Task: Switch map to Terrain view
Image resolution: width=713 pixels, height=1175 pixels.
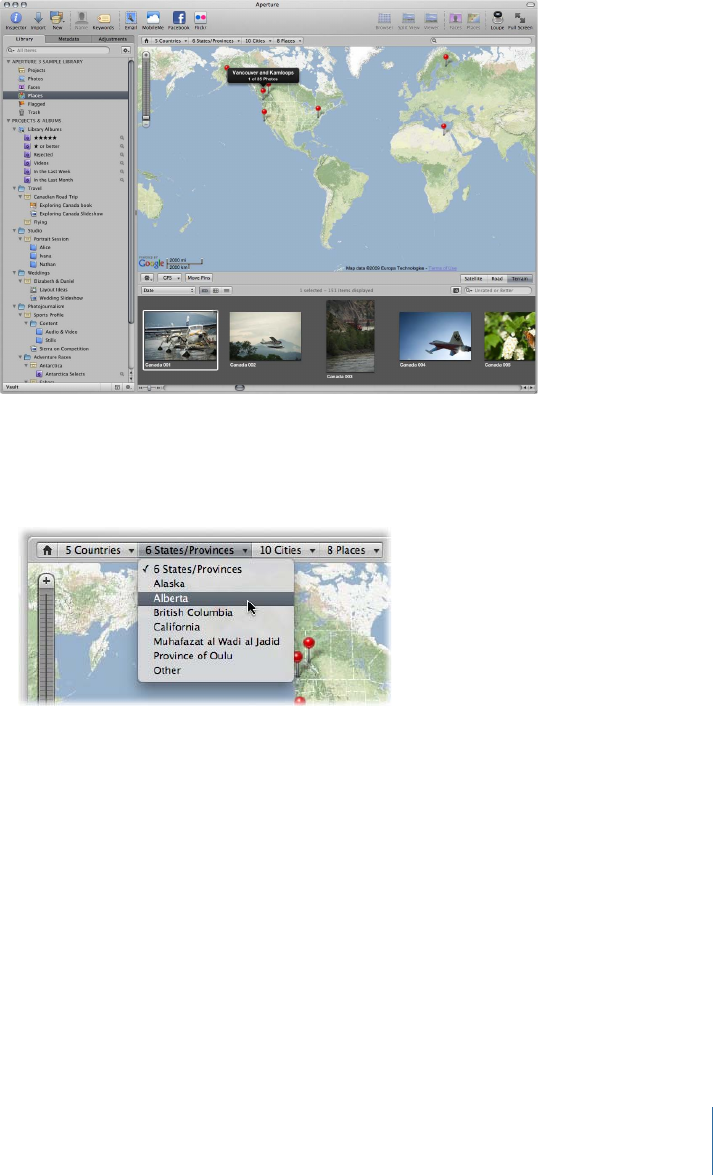Action: pos(520,278)
